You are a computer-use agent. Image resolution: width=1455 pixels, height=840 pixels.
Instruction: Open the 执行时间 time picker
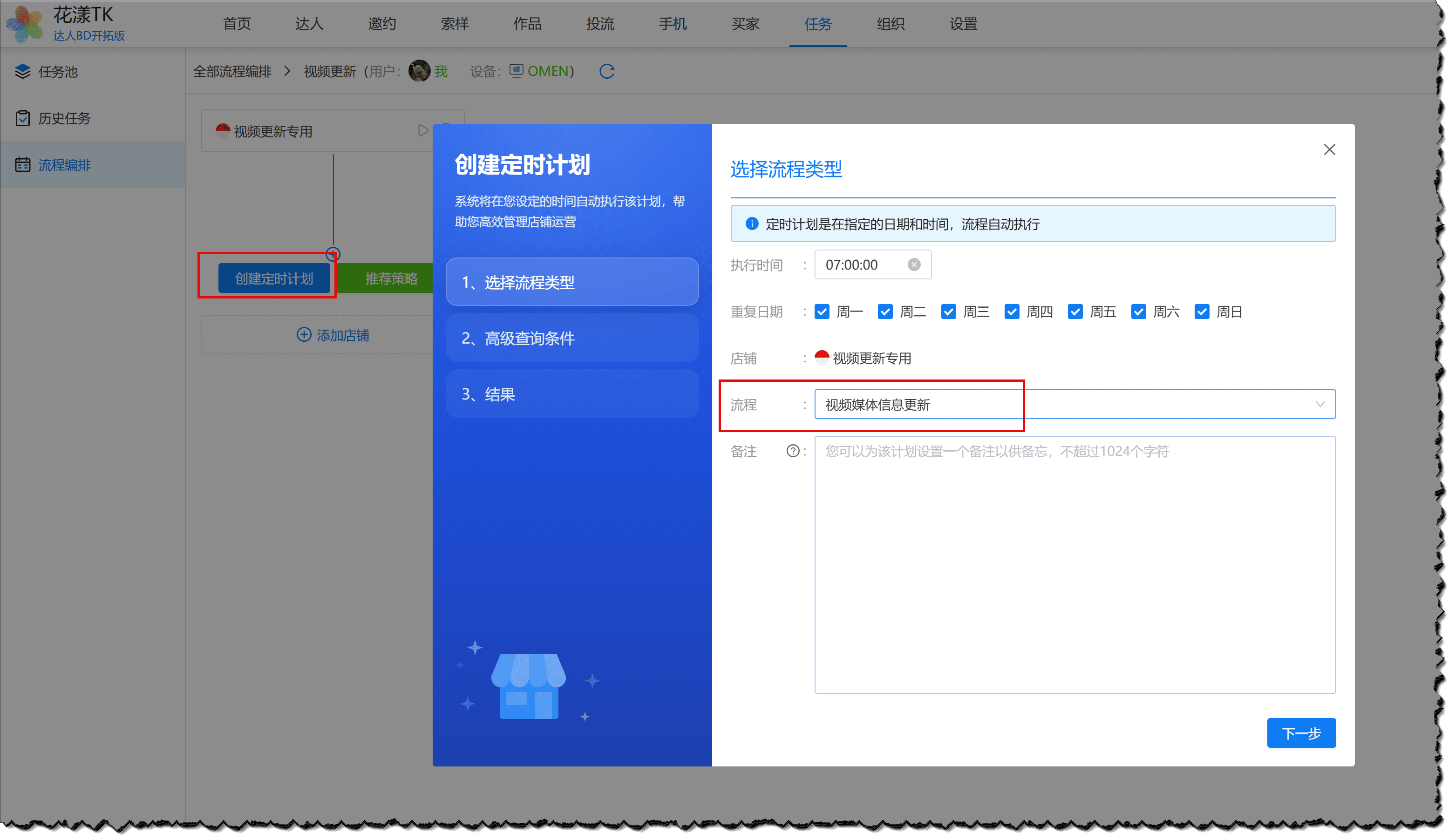click(872, 265)
